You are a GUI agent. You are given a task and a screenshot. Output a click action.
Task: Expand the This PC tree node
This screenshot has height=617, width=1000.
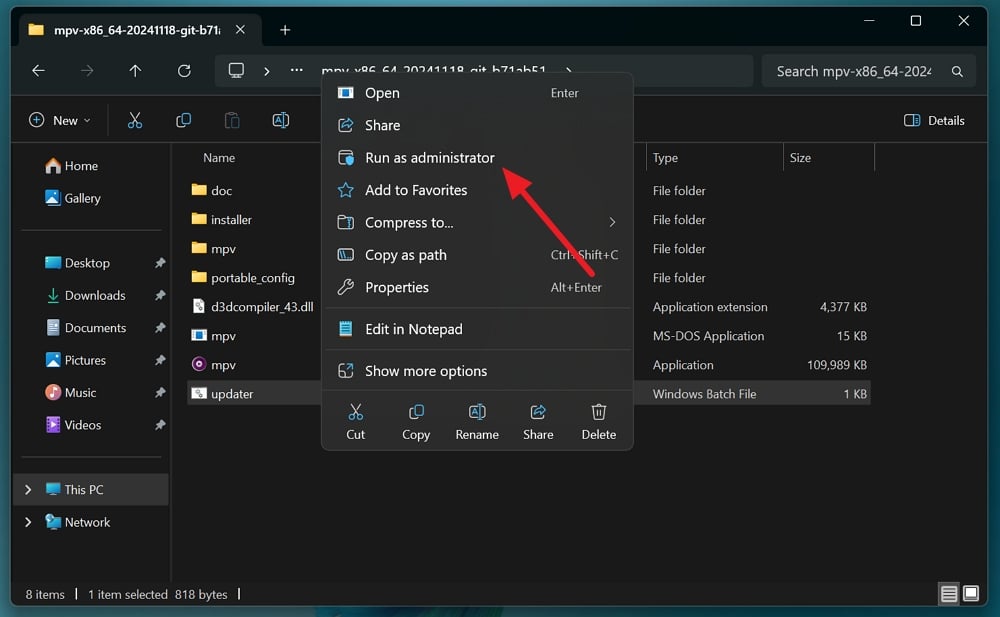(27, 489)
